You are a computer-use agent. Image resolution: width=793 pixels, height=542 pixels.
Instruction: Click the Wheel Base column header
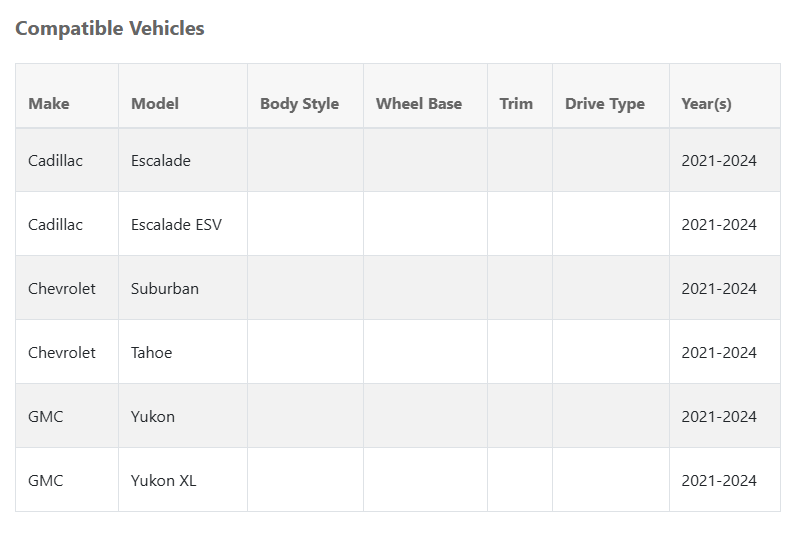(x=419, y=103)
